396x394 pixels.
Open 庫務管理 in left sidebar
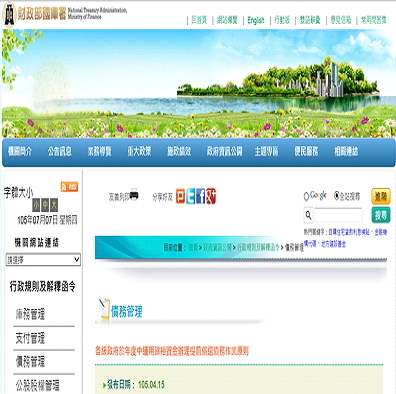click(x=30, y=314)
